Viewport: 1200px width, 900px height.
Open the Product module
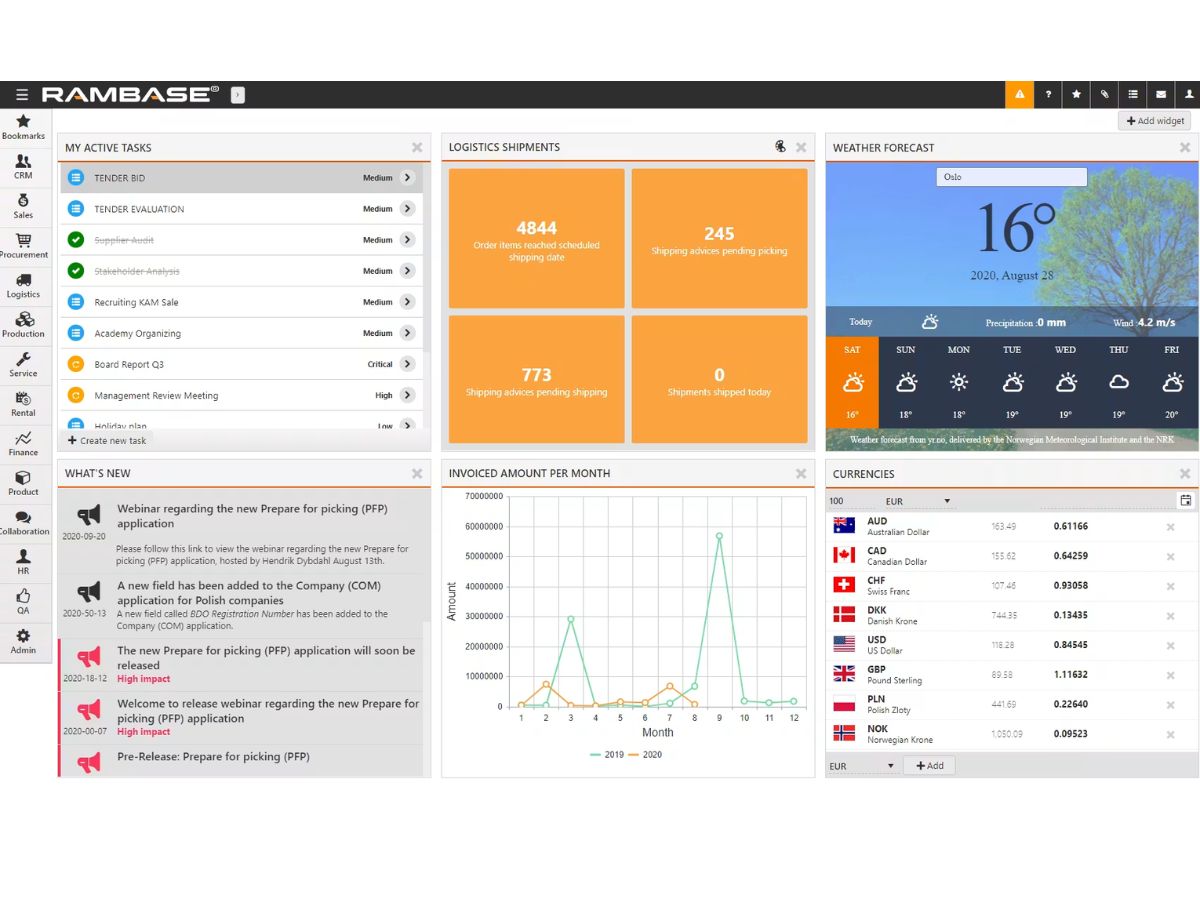(x=23, y=483)
